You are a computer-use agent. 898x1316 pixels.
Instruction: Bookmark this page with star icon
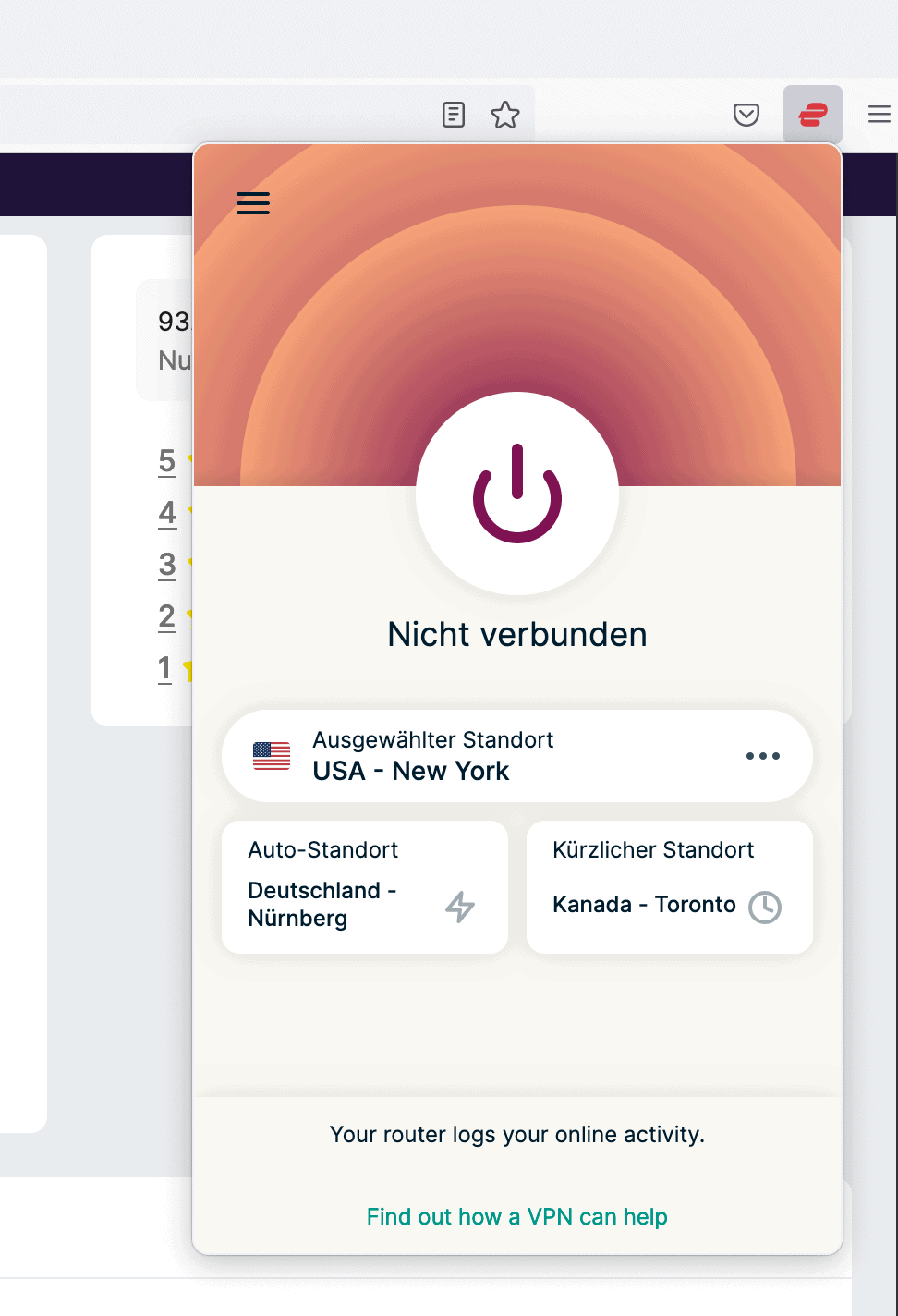coord(505,115)
